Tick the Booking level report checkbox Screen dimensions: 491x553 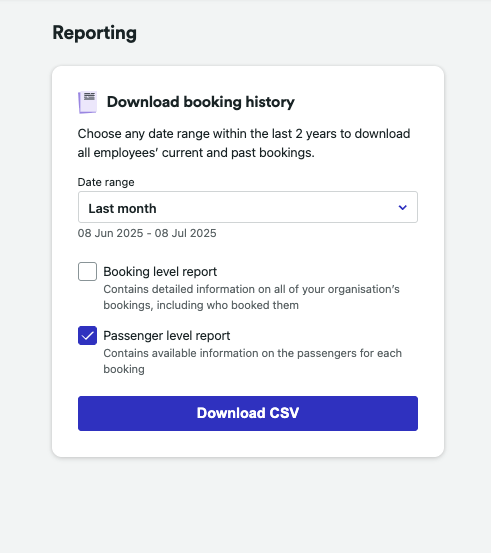pyautogui.click(x=87, y=272)
